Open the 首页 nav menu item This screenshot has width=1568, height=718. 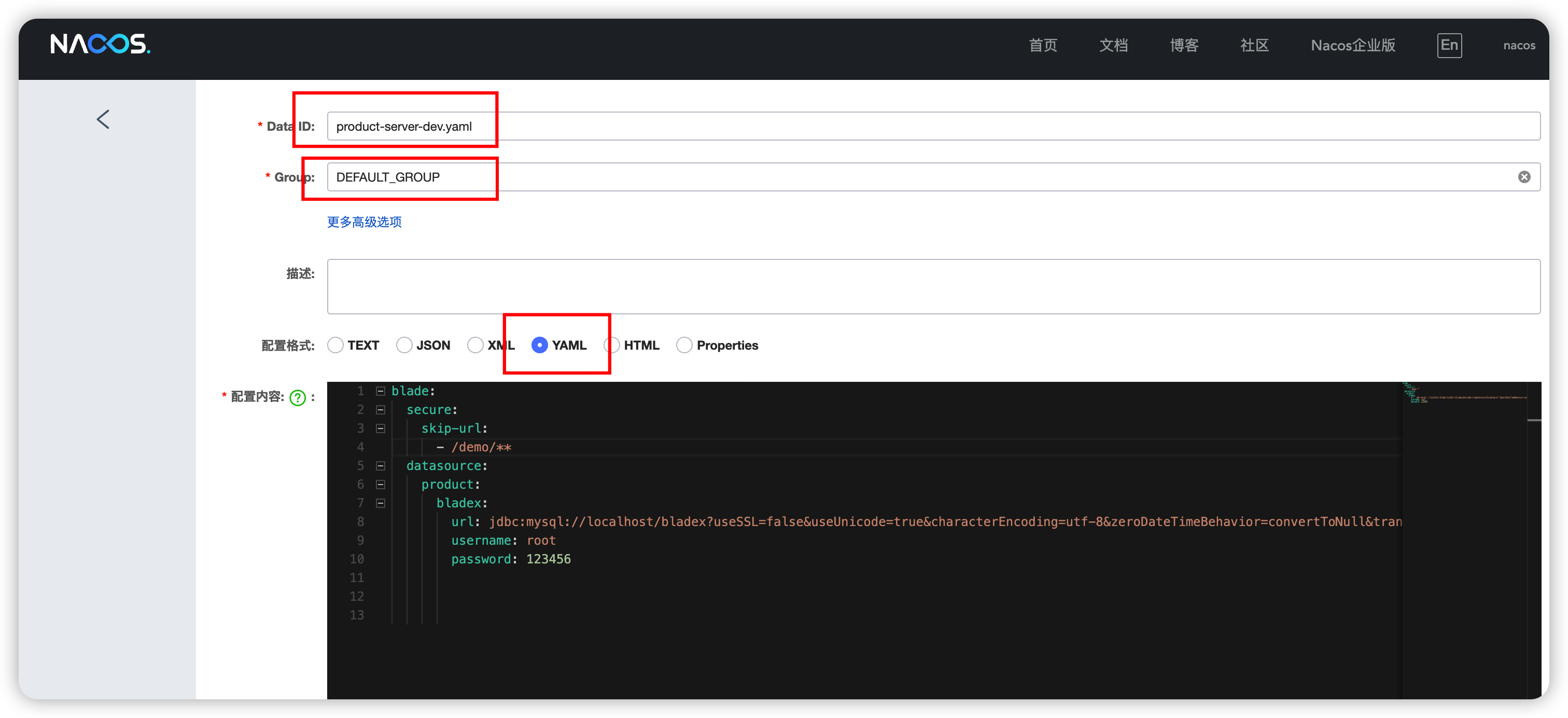point(1043,46)
